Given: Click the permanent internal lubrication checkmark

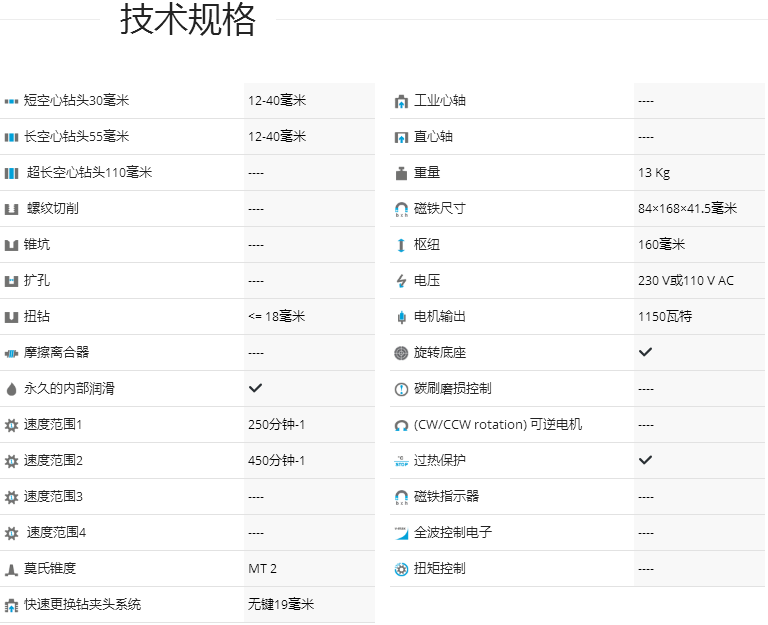Looking at the screenshot, I should (x=255, y=388).
